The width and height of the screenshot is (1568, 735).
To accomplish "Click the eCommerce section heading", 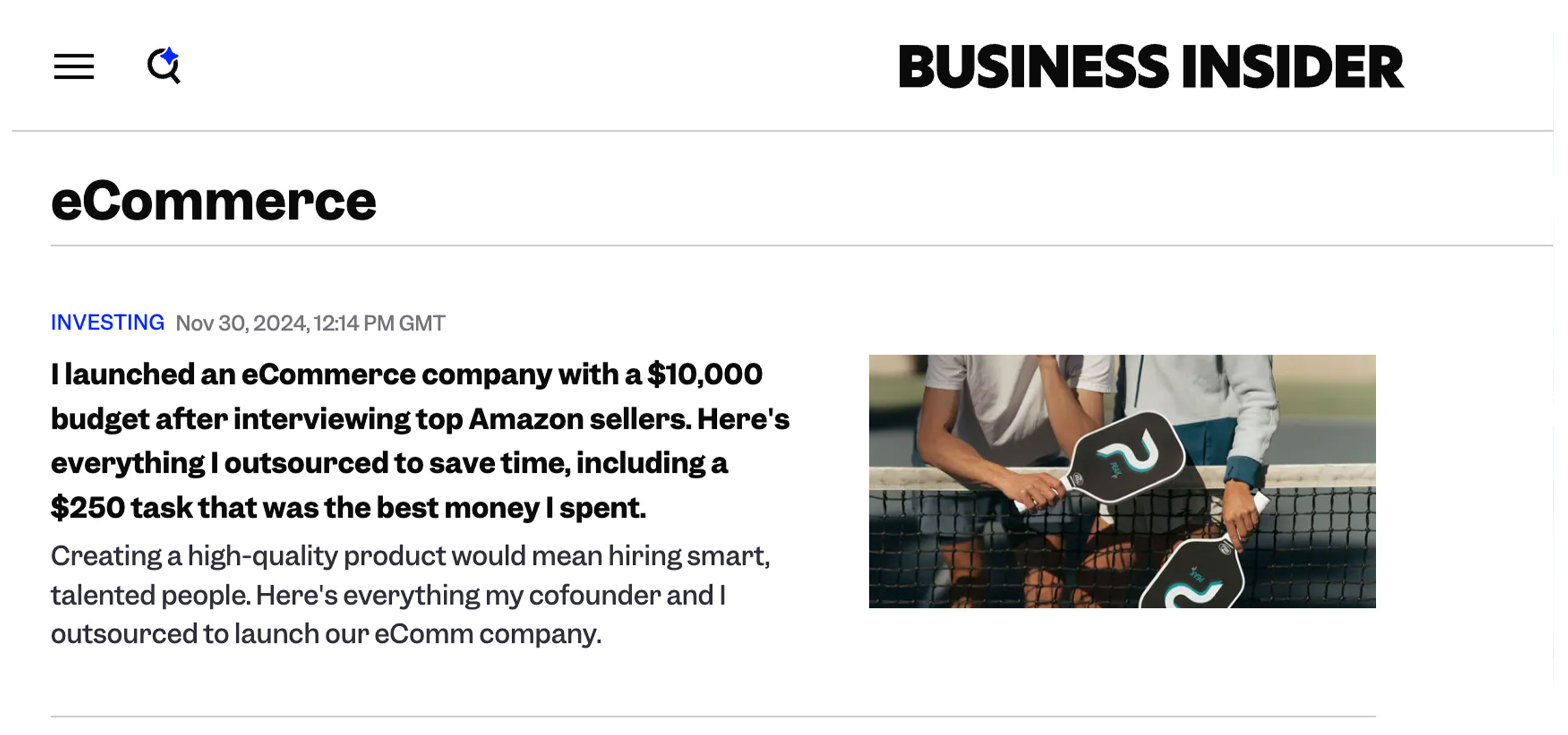I will [x=214, y=201].
